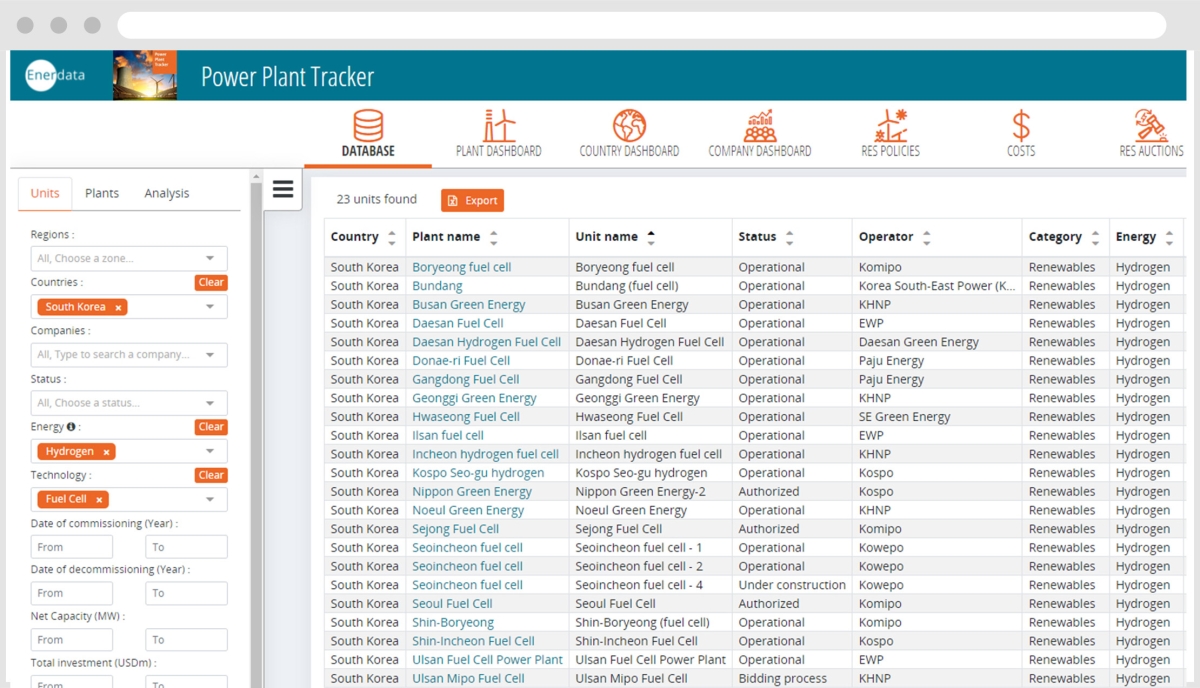
Task: Switch to the Plants tab
Action: (x=101, y=193)
